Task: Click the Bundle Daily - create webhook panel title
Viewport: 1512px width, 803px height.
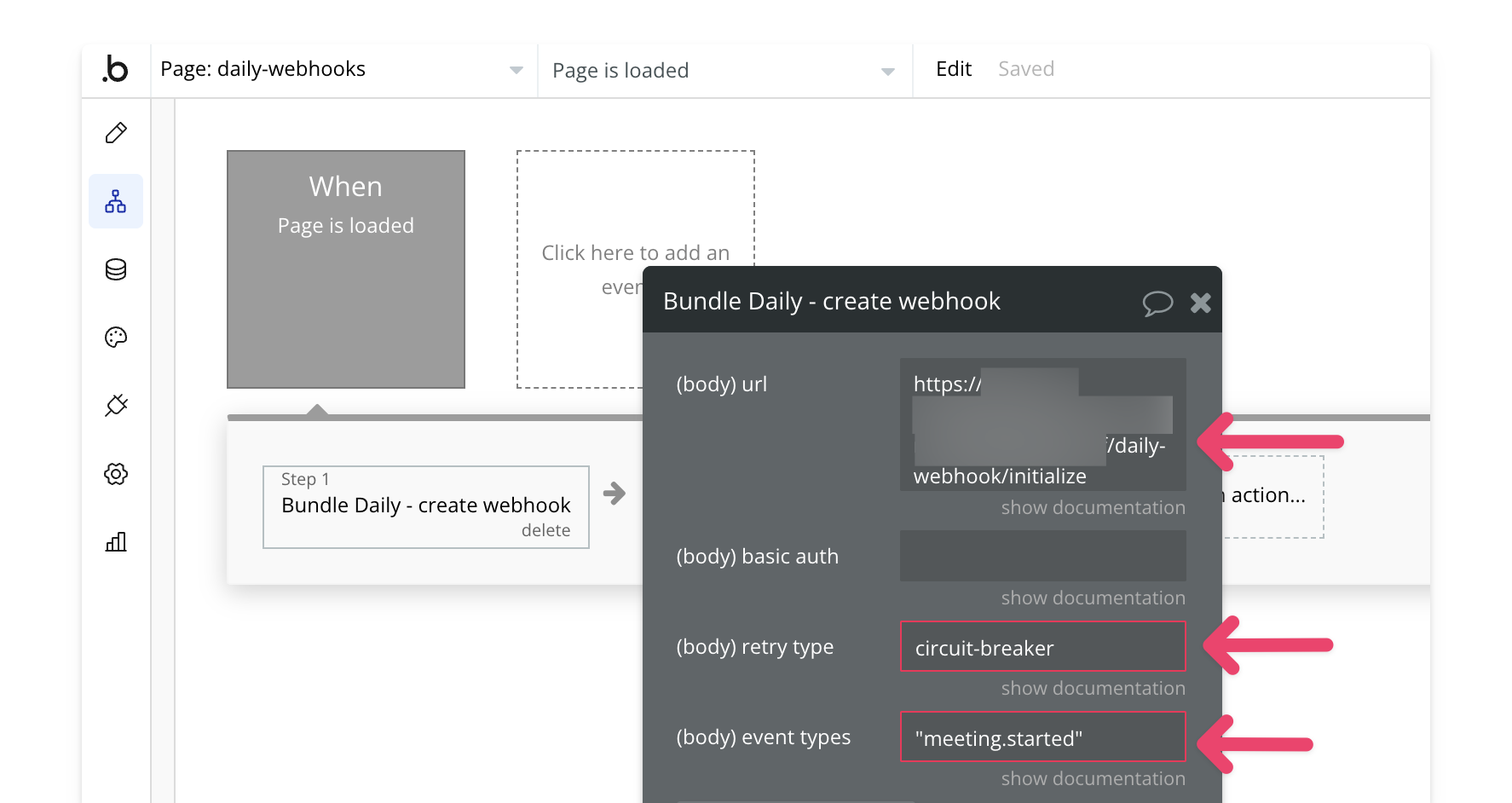Action: pyautogui.click(x=832, y=301)
